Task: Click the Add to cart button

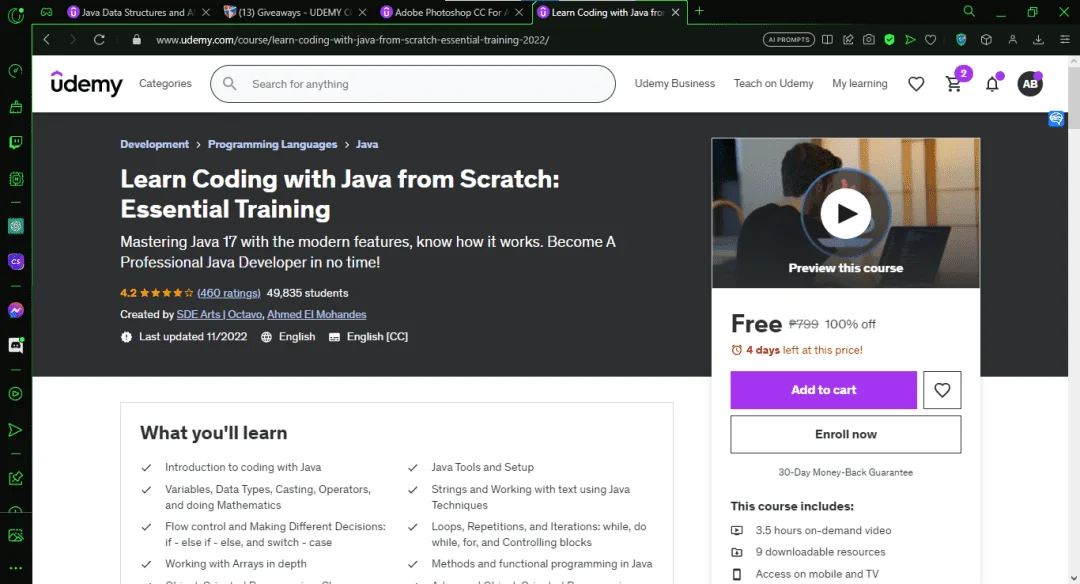Action: click(824, 390)
